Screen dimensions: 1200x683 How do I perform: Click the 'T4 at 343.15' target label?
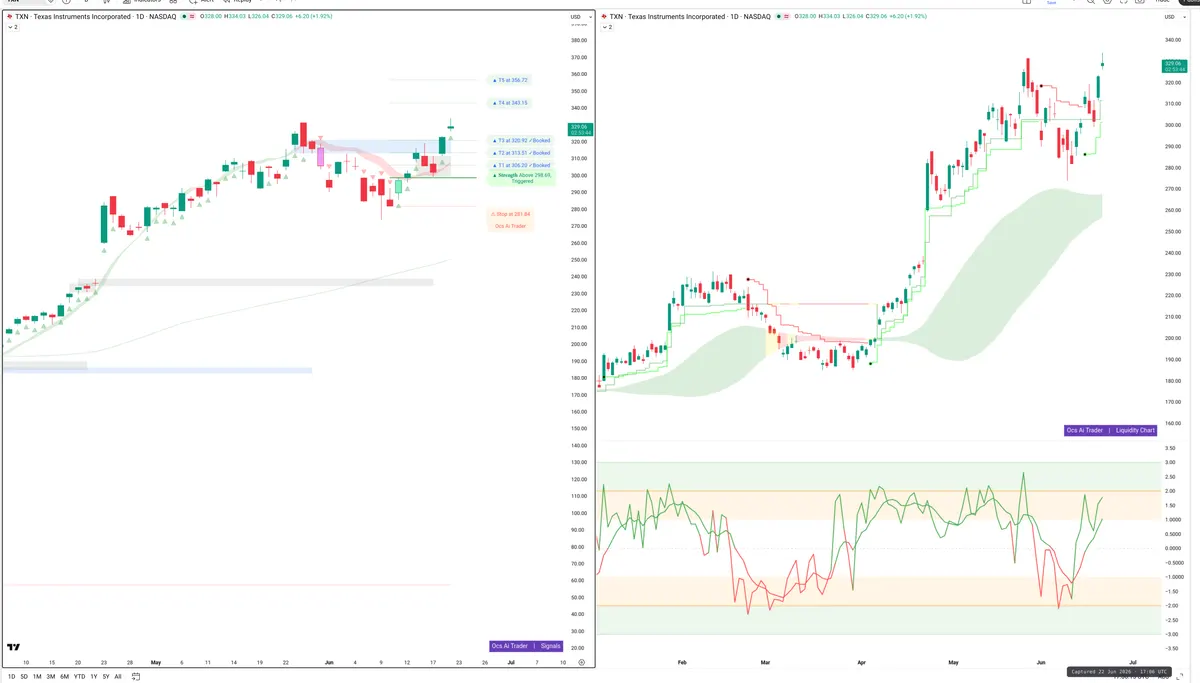click(510, 103)
